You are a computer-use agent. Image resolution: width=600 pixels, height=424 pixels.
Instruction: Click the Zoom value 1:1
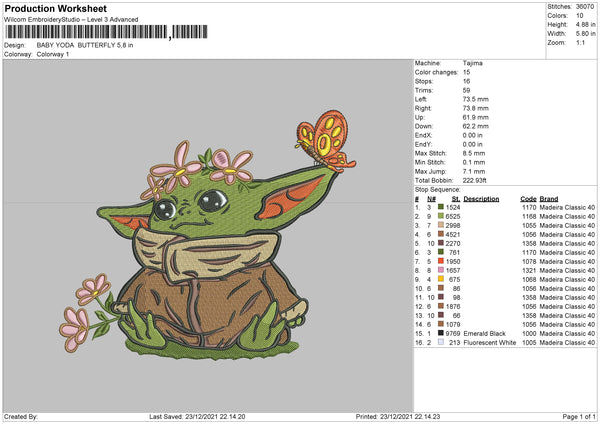(x=580, y=42)
